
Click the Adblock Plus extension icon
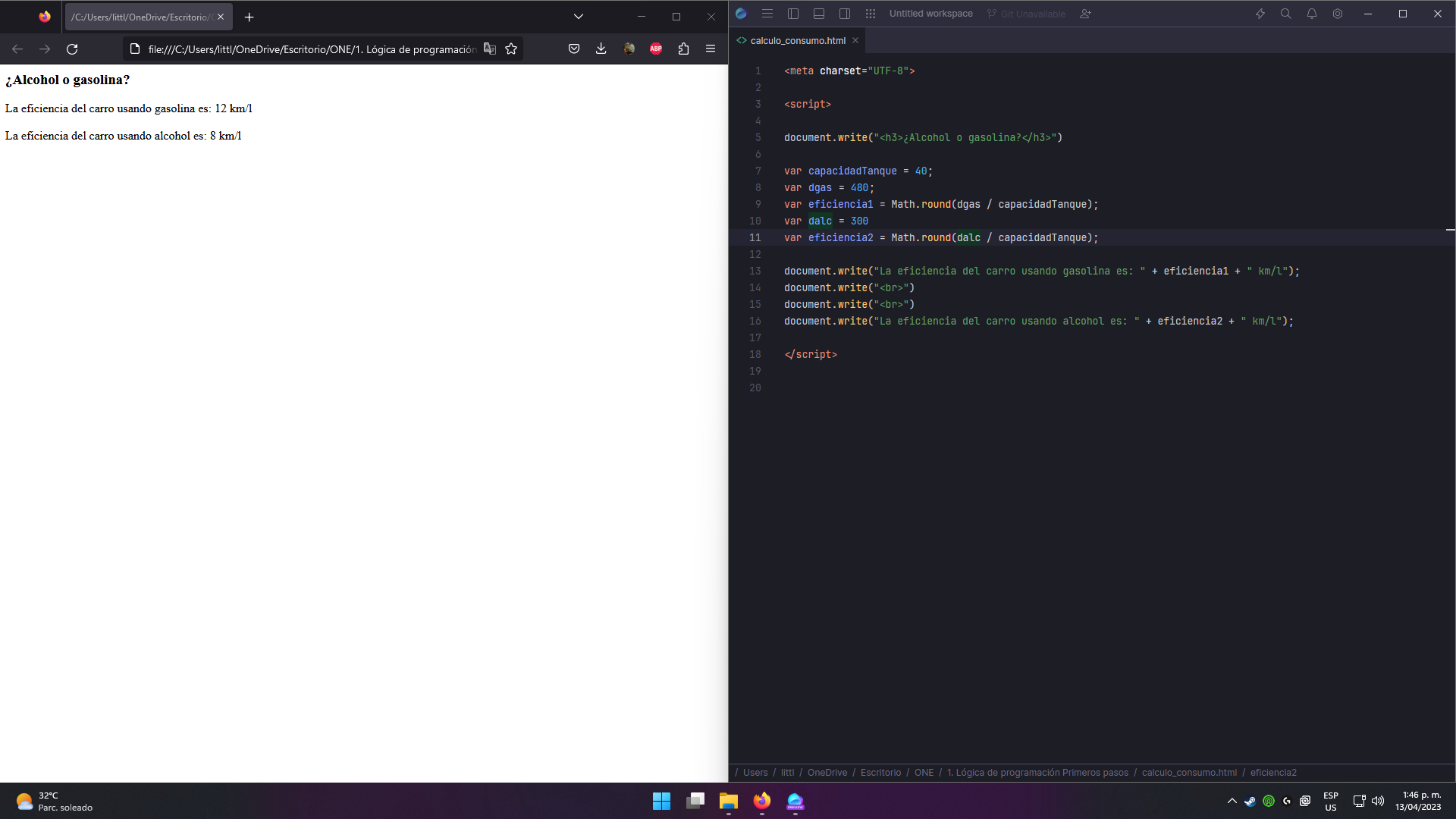click(x=656, y=49)
